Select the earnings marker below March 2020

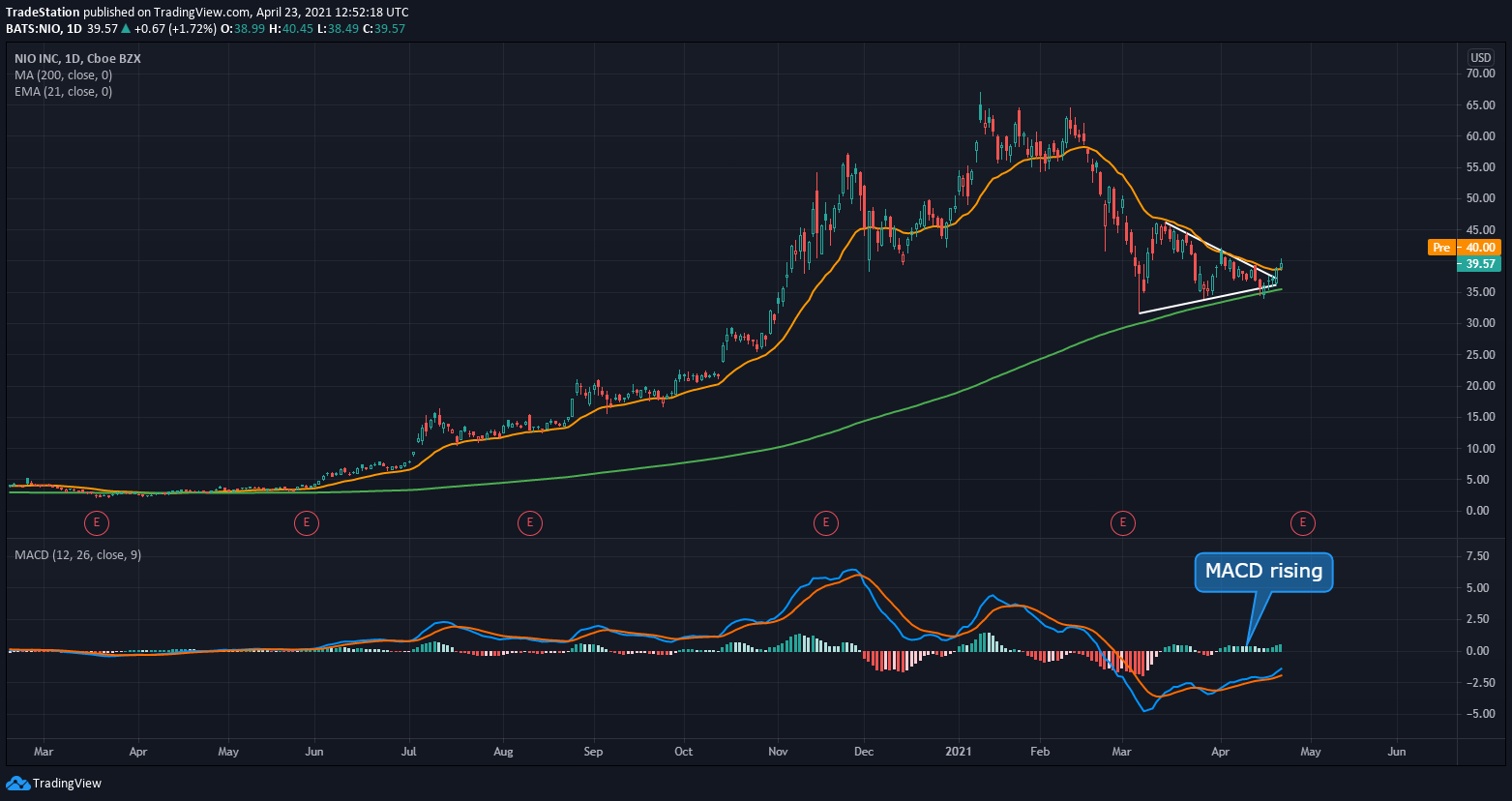97,522
